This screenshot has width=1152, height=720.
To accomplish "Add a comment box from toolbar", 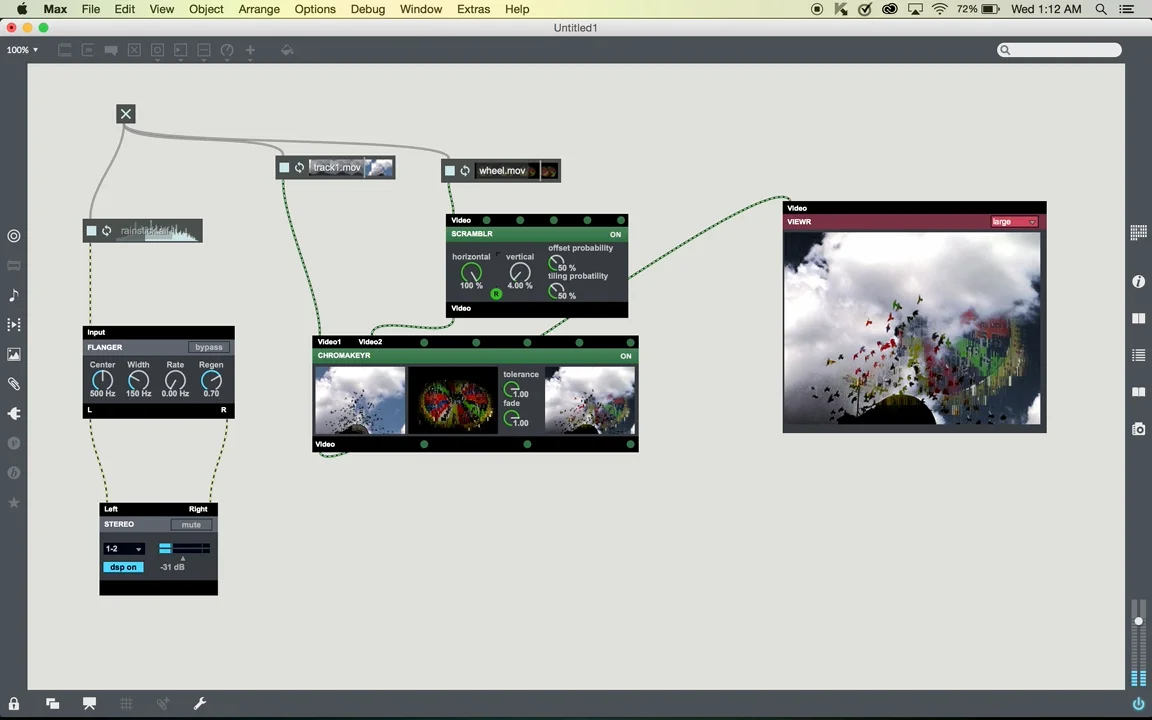I will coord(111,50).
